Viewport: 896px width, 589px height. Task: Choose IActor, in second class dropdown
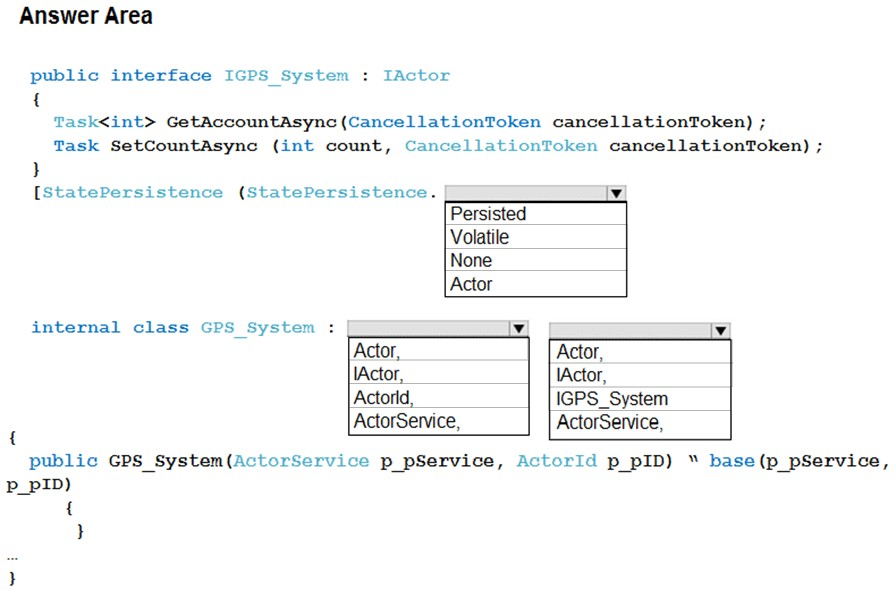(640, 375)
